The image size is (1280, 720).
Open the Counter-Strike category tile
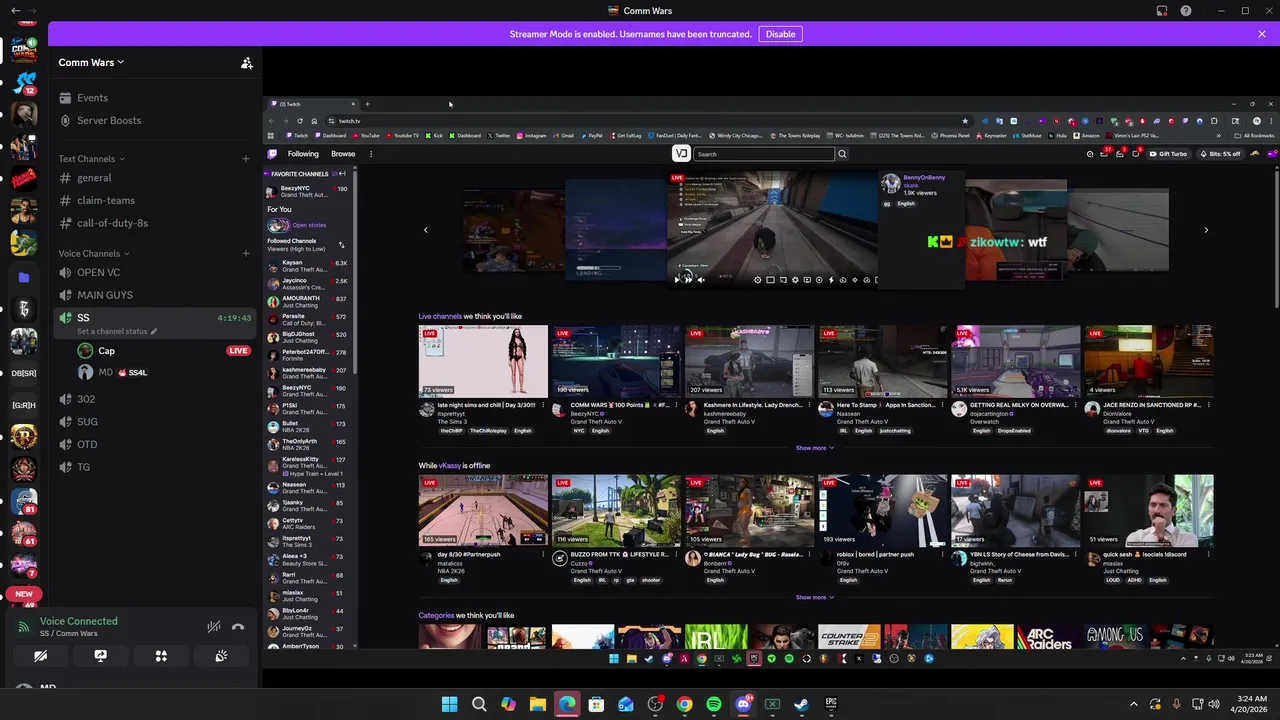coord(849,637)
